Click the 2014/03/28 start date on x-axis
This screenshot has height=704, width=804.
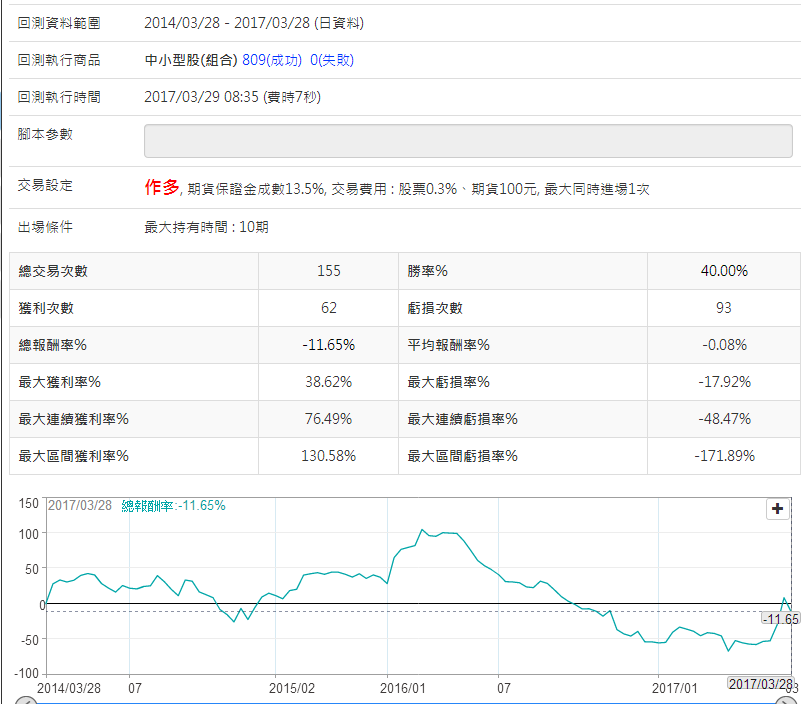coord(69,688)
